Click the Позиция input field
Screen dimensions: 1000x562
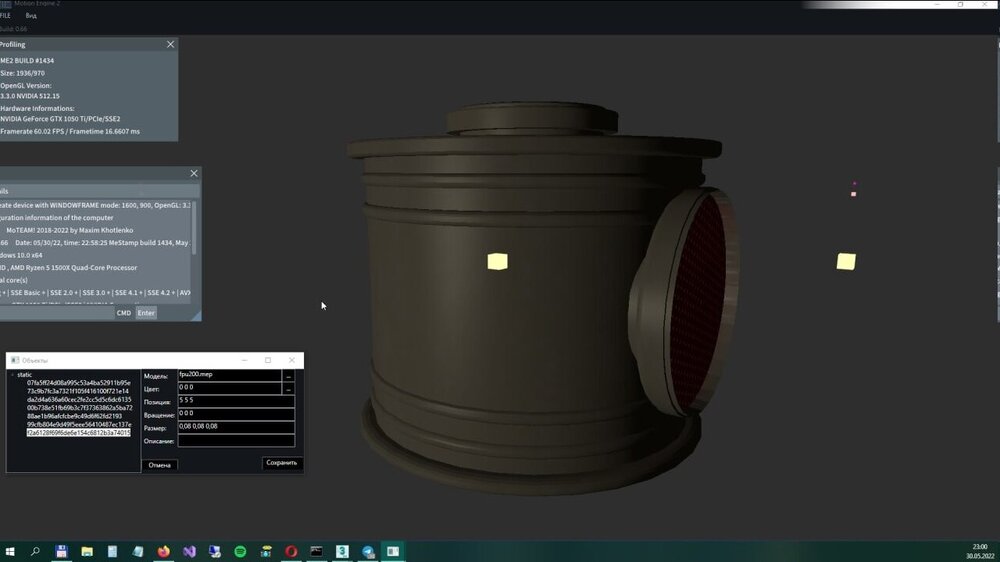click(235, 401)
